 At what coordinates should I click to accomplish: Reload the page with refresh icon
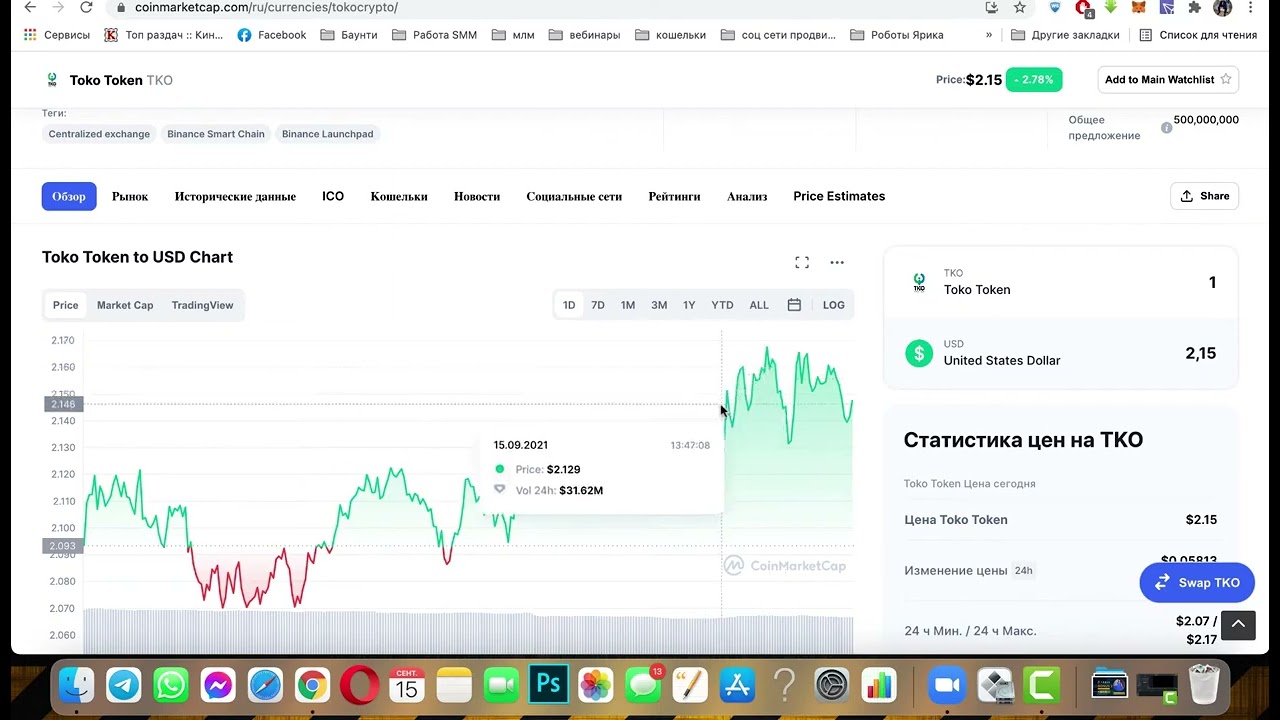point(86,7)
